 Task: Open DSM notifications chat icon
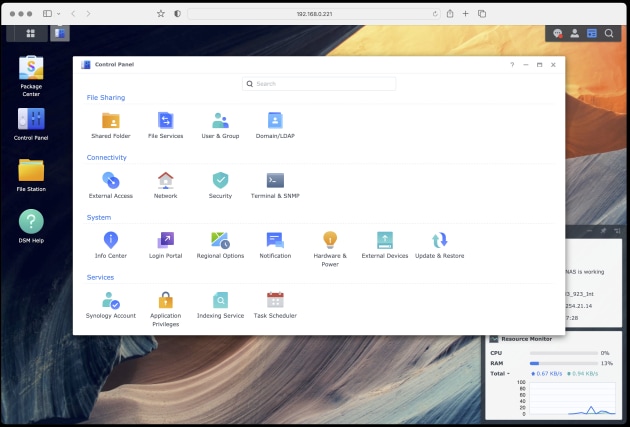click(x=557, y=33)
